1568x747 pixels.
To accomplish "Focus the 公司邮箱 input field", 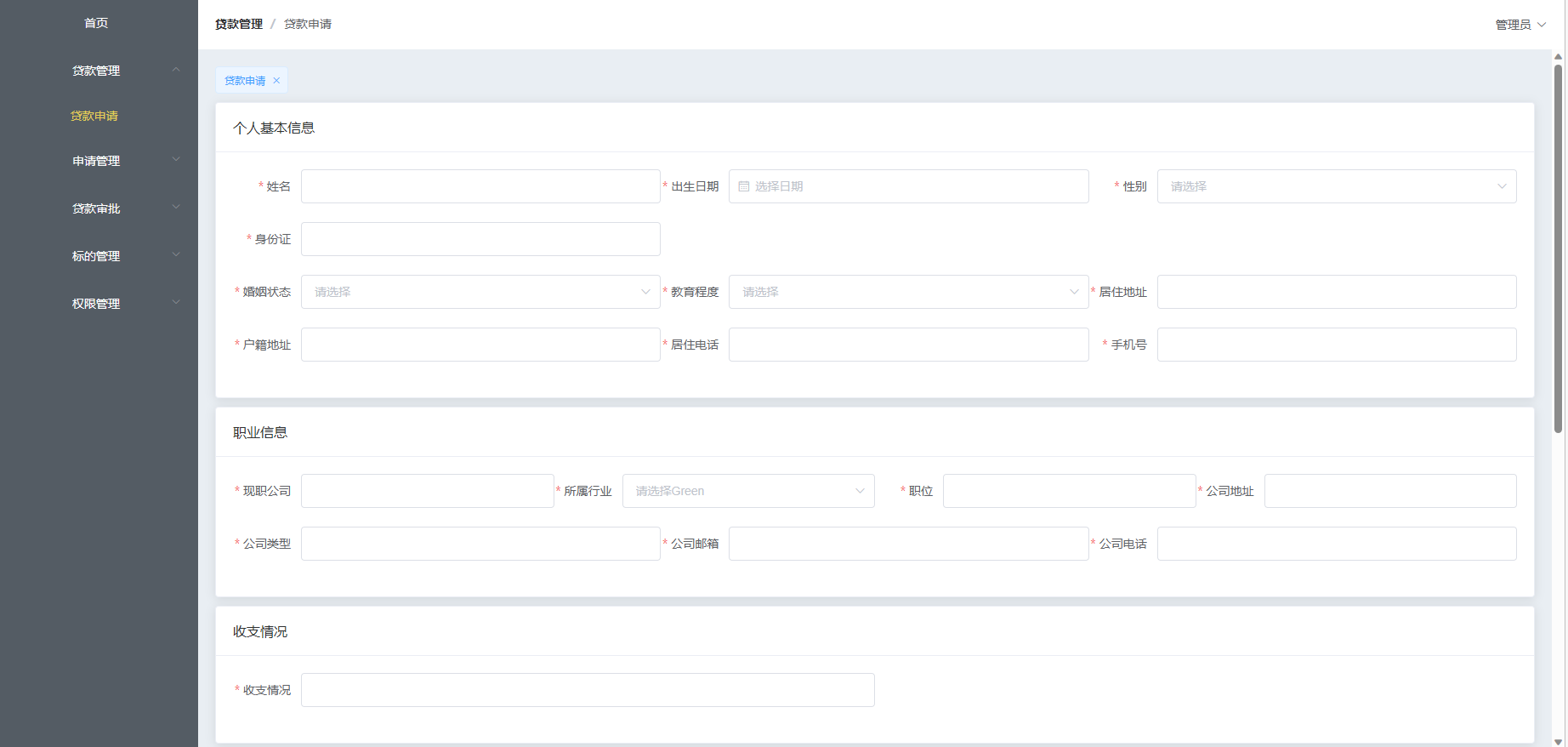I will pos(908,544).
